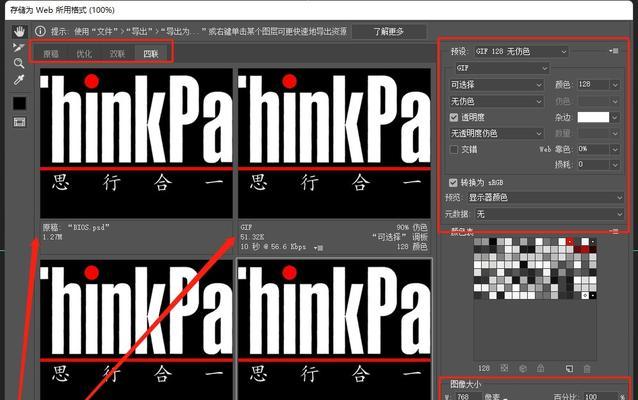Enable the 交错 checkbox
This screenshot has width=638, height=400.
454,150
